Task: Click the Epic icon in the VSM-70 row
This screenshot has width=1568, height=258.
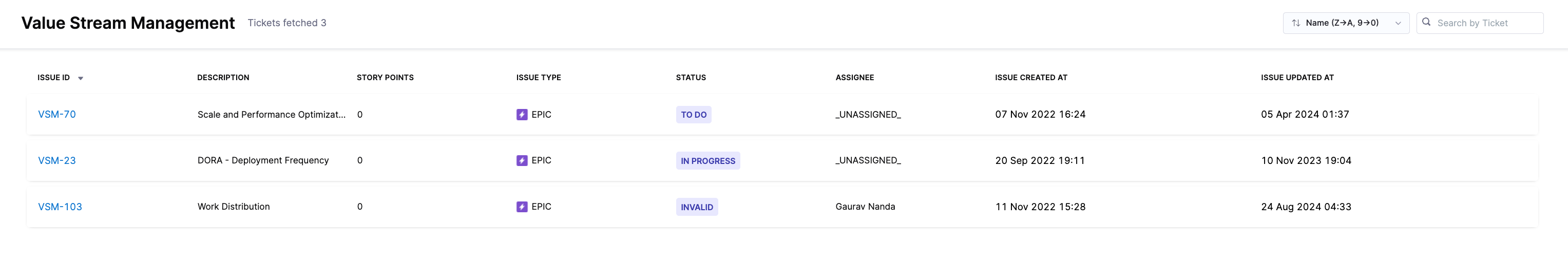Action: pyautogui.click(x=522, y=115)
